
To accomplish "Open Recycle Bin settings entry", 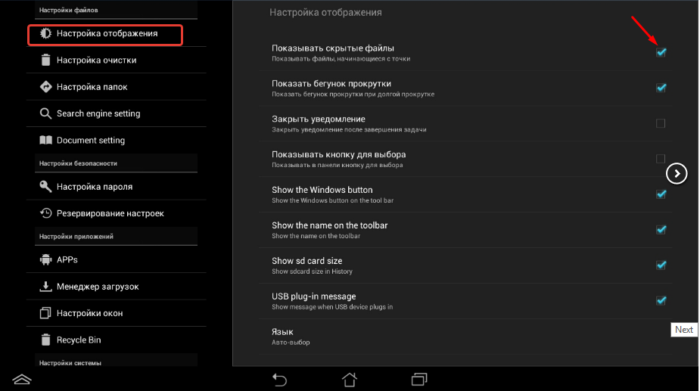I will [116, 340].
